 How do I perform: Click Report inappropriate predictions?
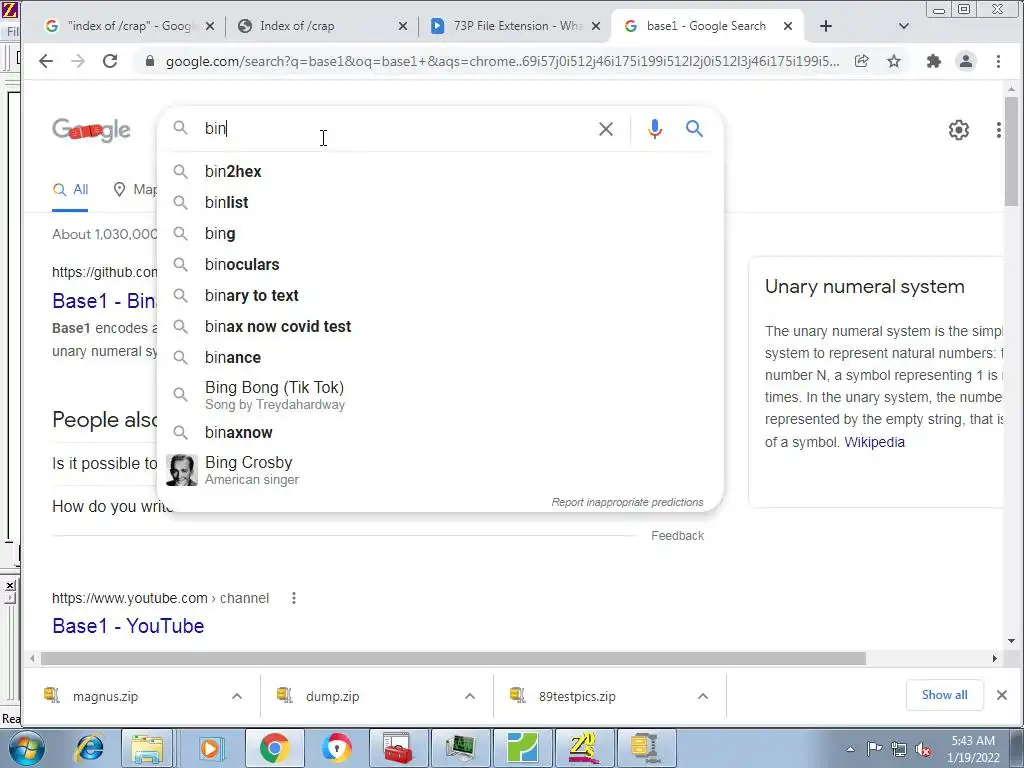(x=627, y=502)
